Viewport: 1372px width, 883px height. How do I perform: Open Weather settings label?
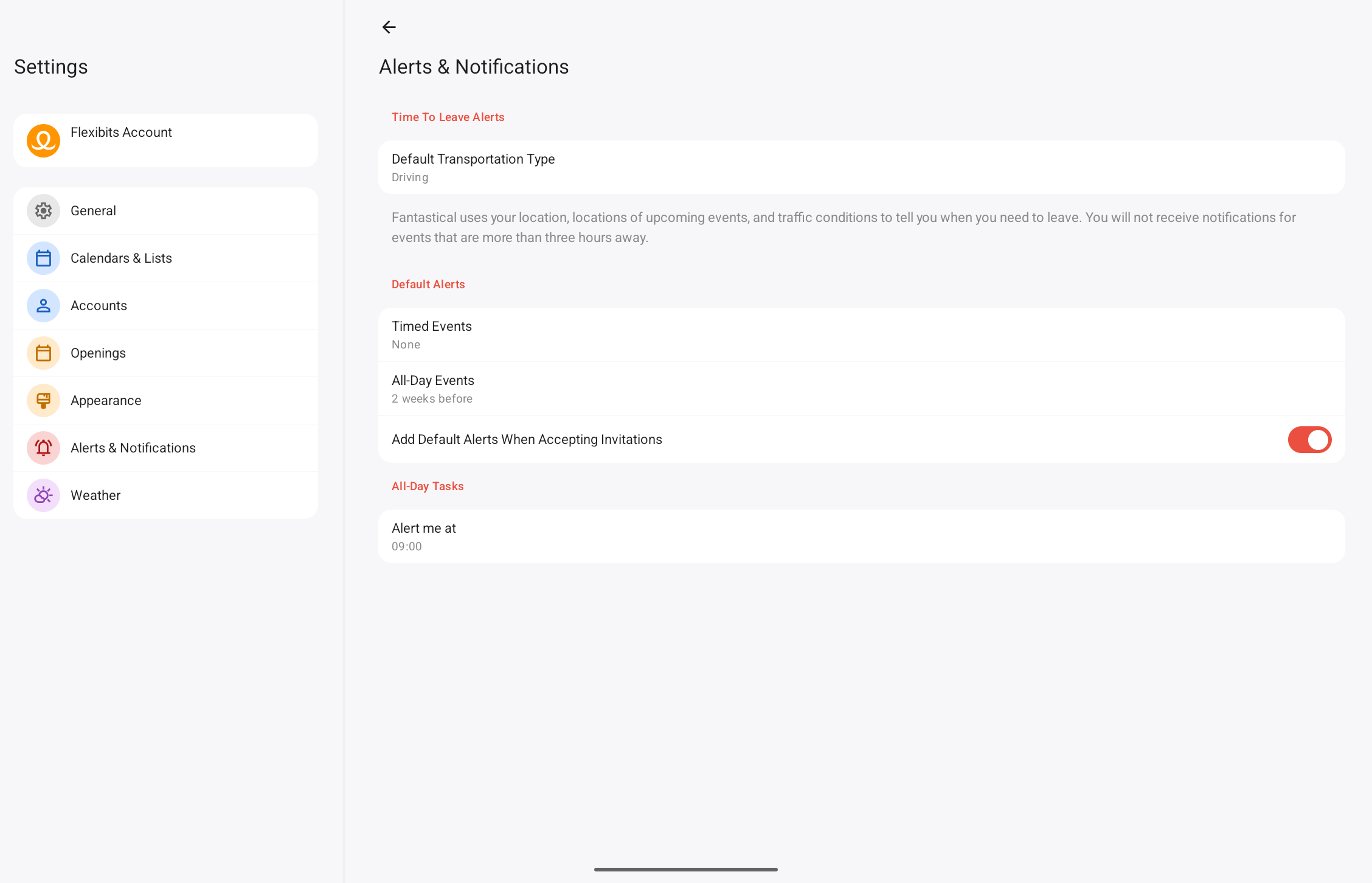(95, 495)
